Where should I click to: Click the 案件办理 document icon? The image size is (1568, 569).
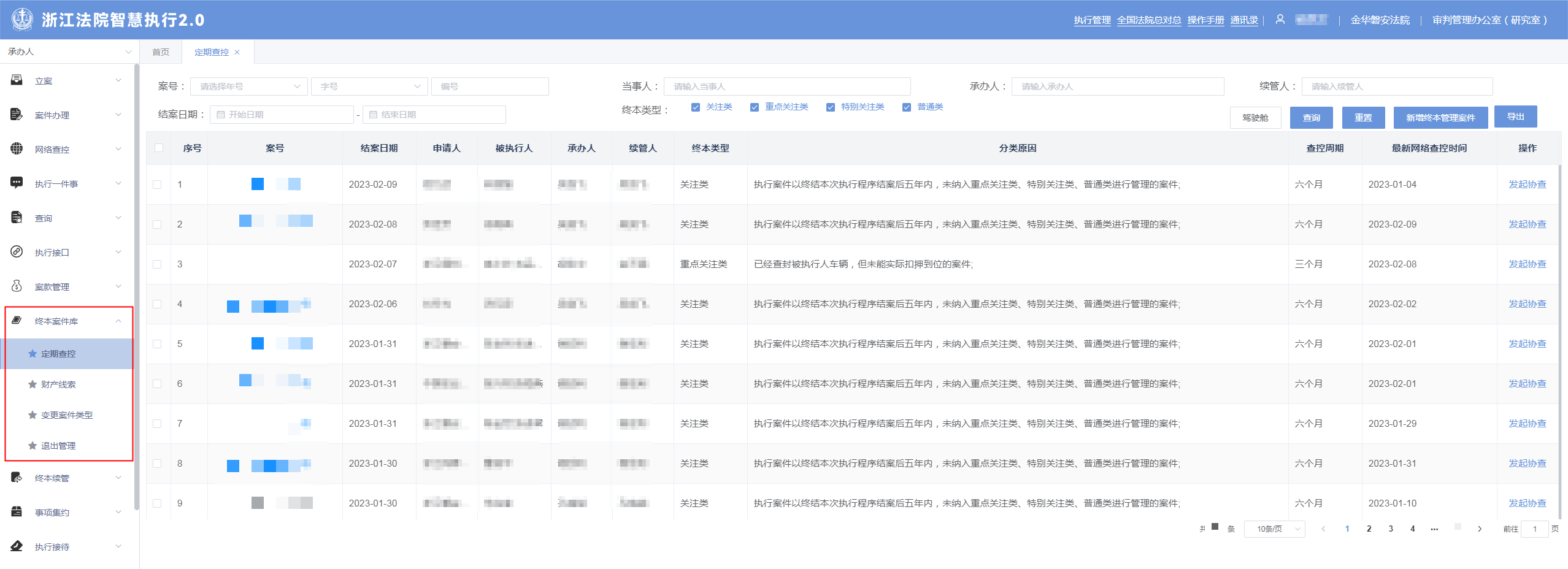point(17,115)
